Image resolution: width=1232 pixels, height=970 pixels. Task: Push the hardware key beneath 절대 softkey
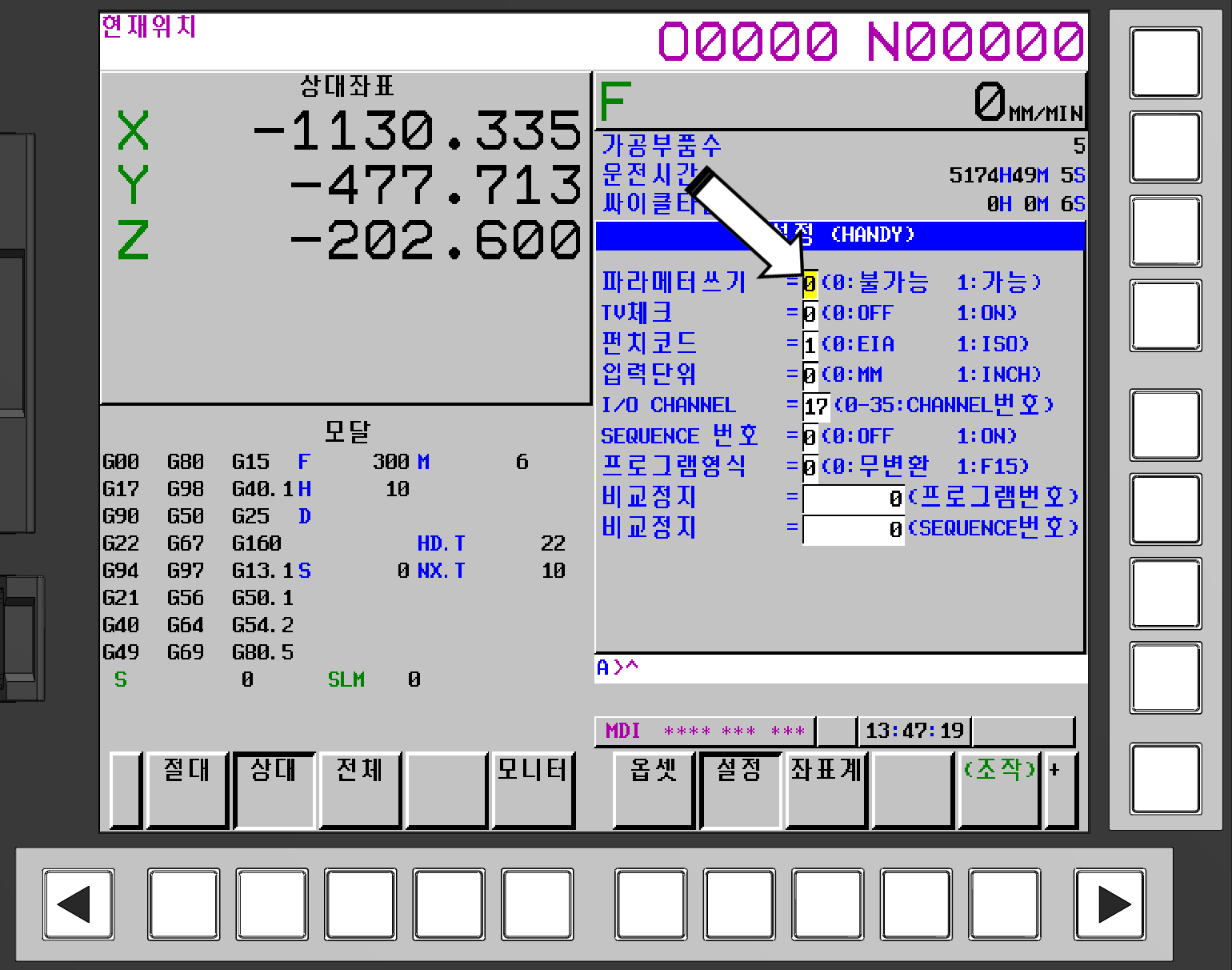183,904
